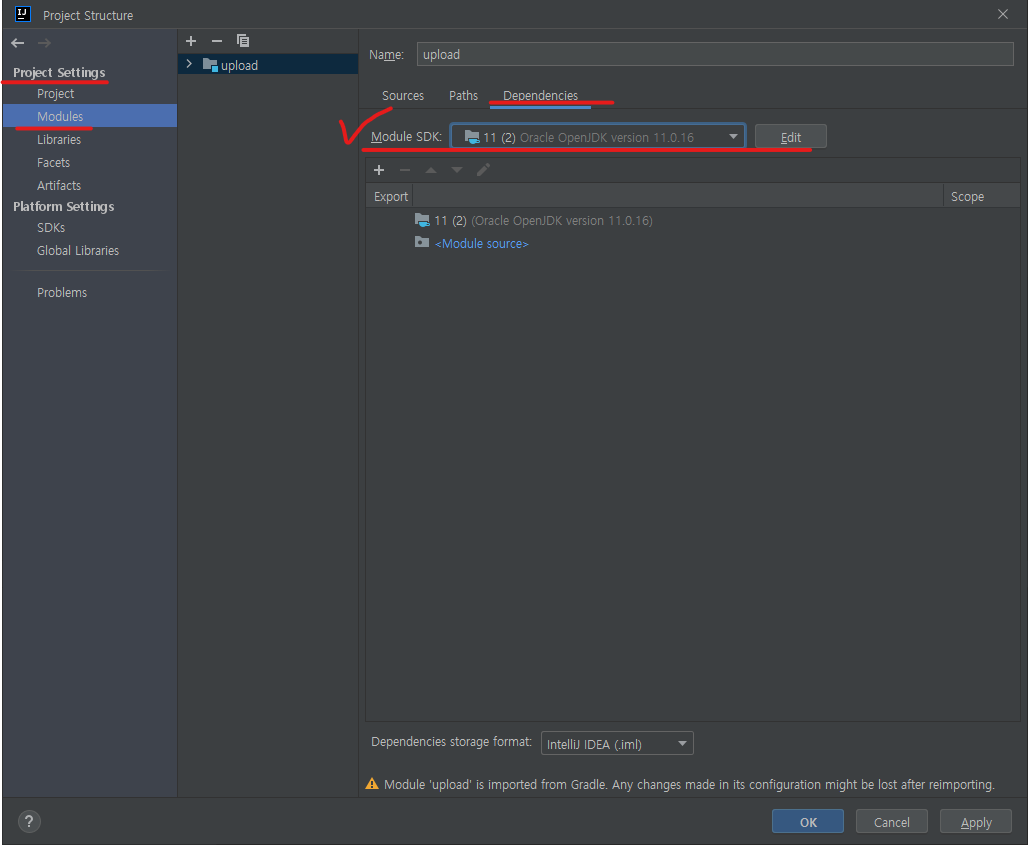The image size is (1028, 845).
Task: Expand the upload module tree node
Action: pos(189,64)
